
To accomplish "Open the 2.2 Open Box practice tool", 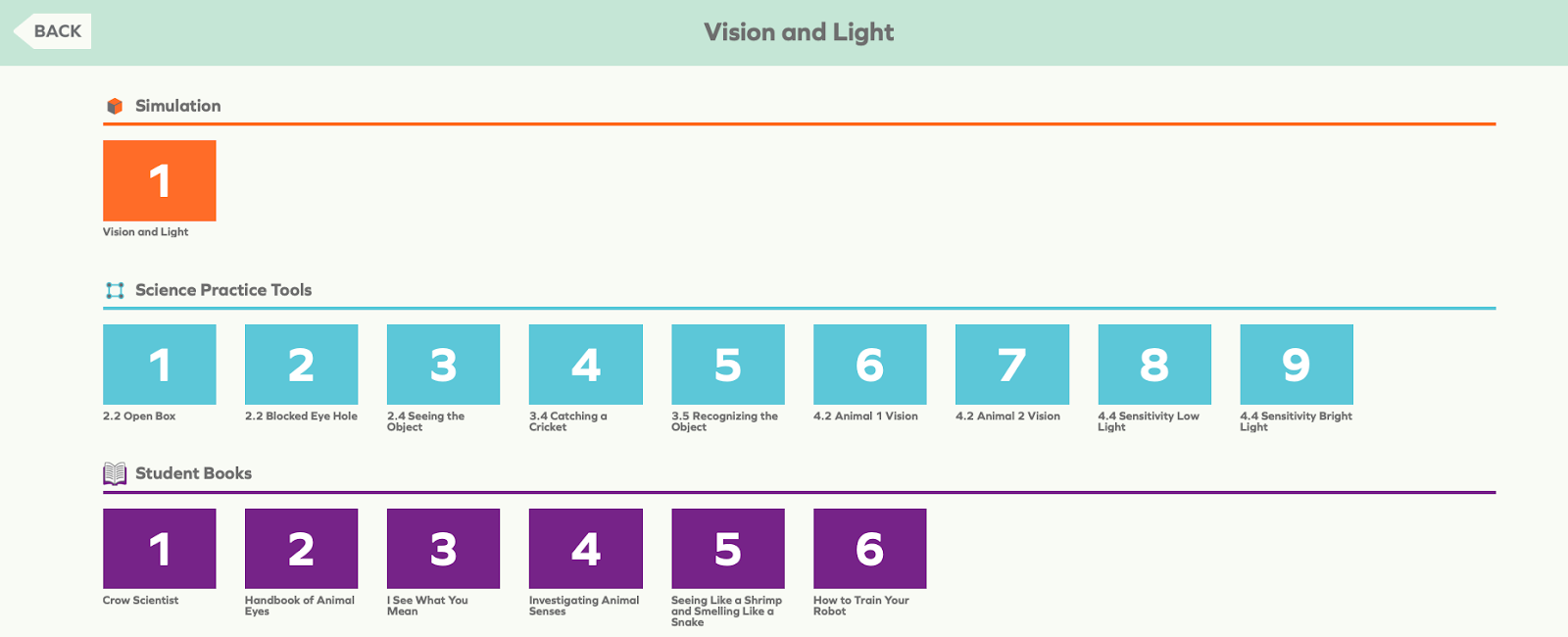I will [x=159, y=364].
